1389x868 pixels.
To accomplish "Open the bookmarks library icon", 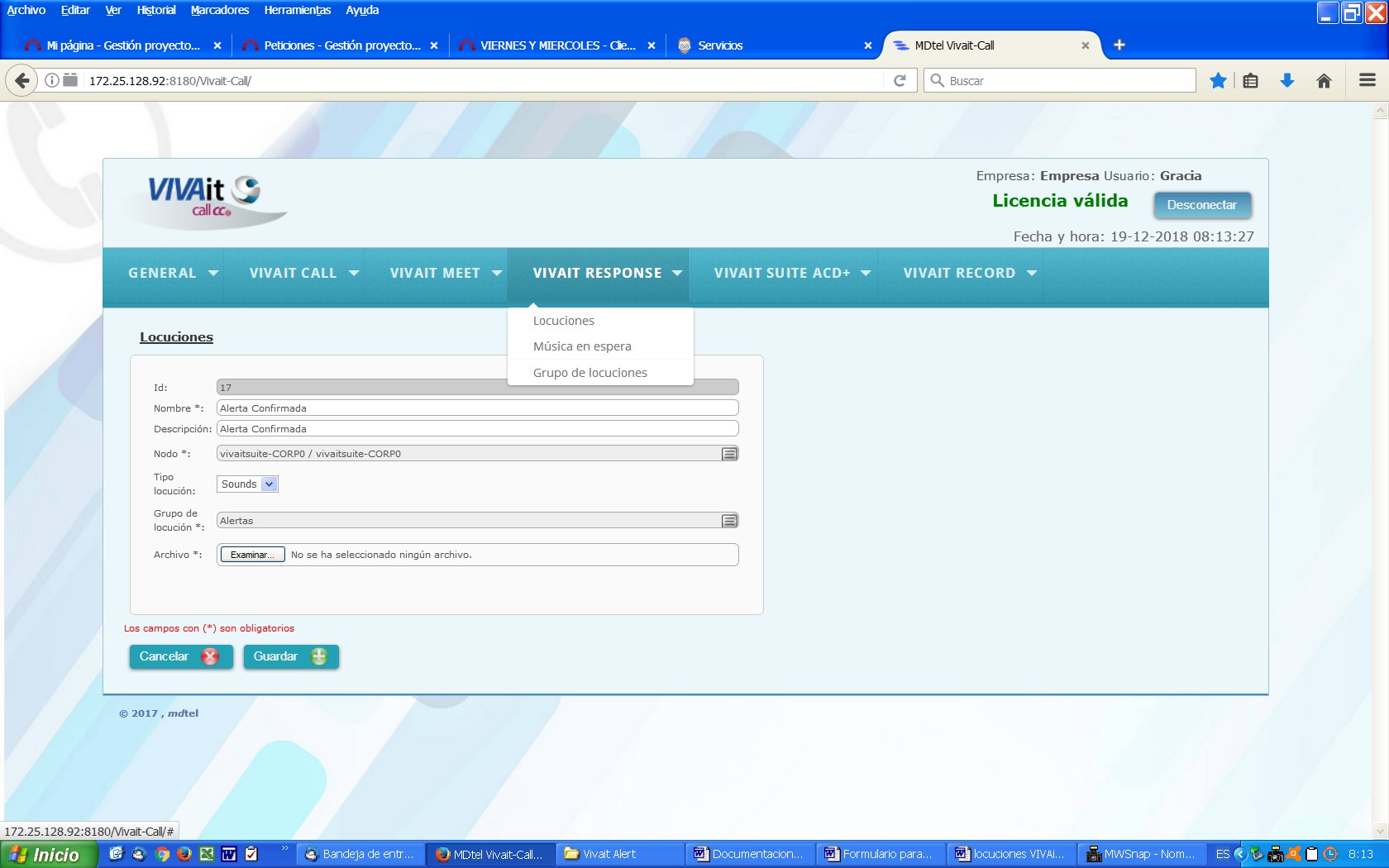I will (x=1251, y=80).
